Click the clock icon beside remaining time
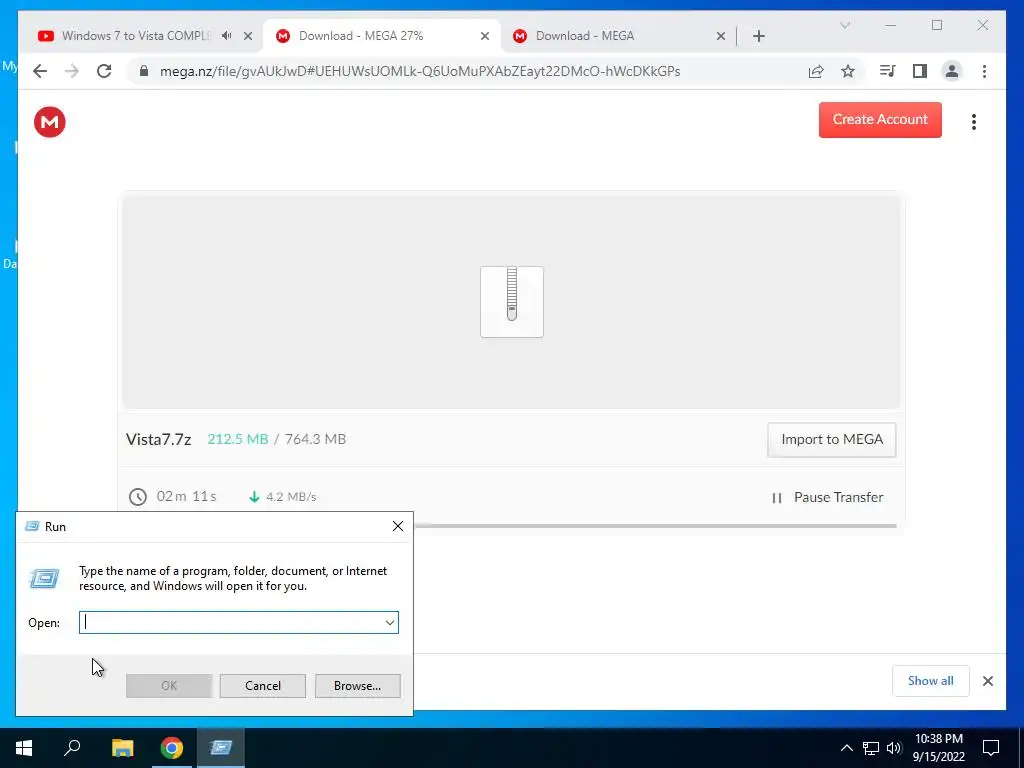 [x=138, y=497]
